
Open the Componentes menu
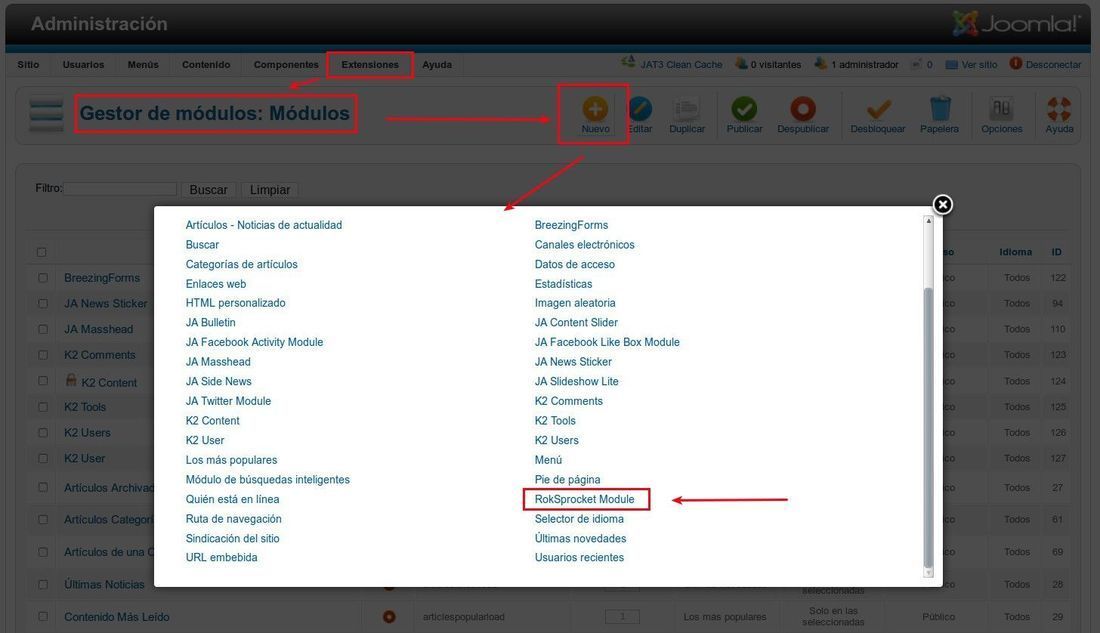[x=286, y=65]
